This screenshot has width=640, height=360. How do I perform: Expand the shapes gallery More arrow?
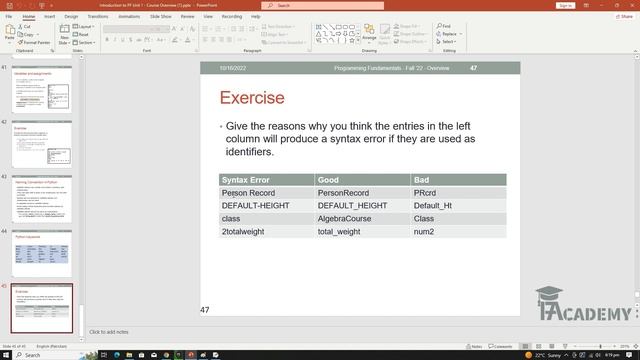pyautogui.click(x=358, y=41)
